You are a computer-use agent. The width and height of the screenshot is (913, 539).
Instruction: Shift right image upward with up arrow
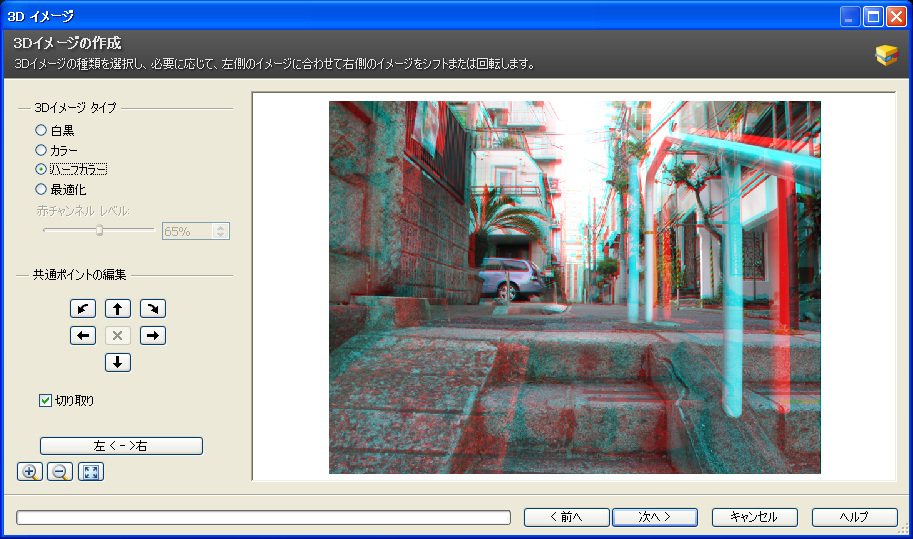118,308
